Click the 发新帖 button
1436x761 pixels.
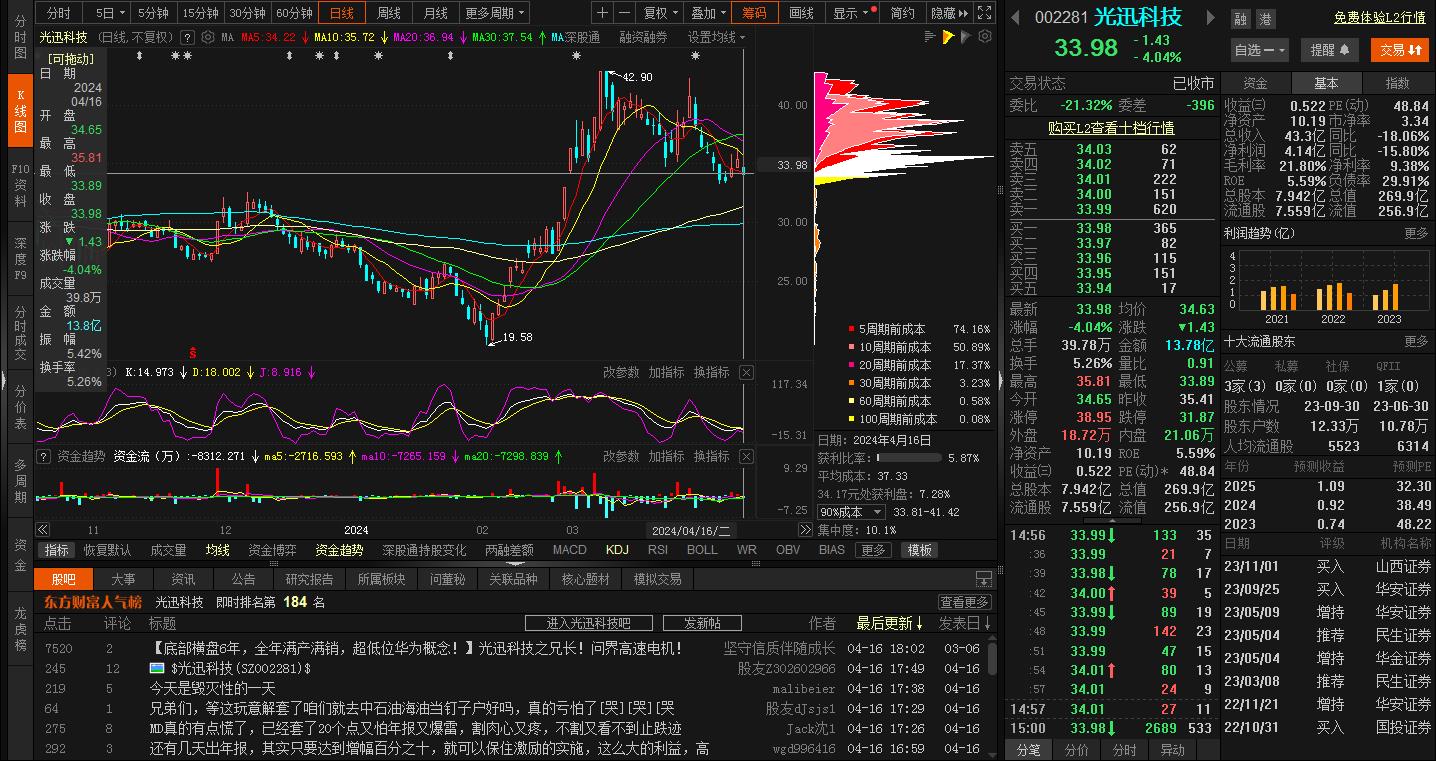tap(702, 623)
